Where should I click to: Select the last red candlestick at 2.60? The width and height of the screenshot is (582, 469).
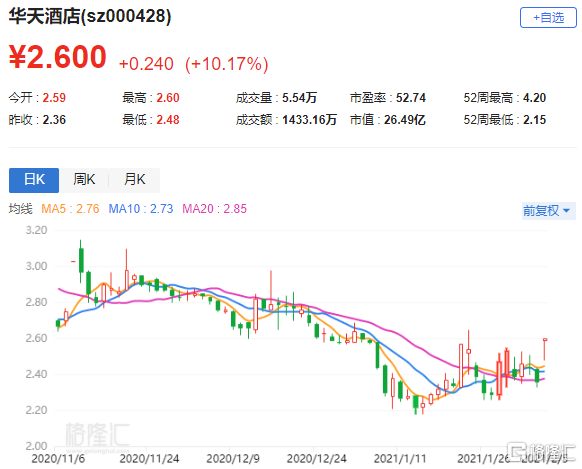click(x=545, y=340)
